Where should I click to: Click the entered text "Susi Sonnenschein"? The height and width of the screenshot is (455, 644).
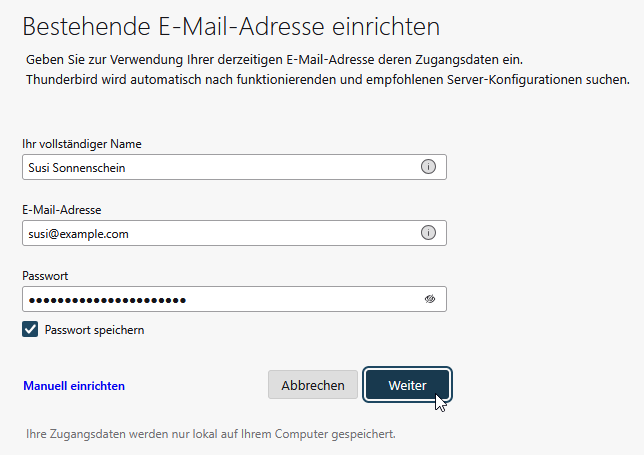click(76, 168)
